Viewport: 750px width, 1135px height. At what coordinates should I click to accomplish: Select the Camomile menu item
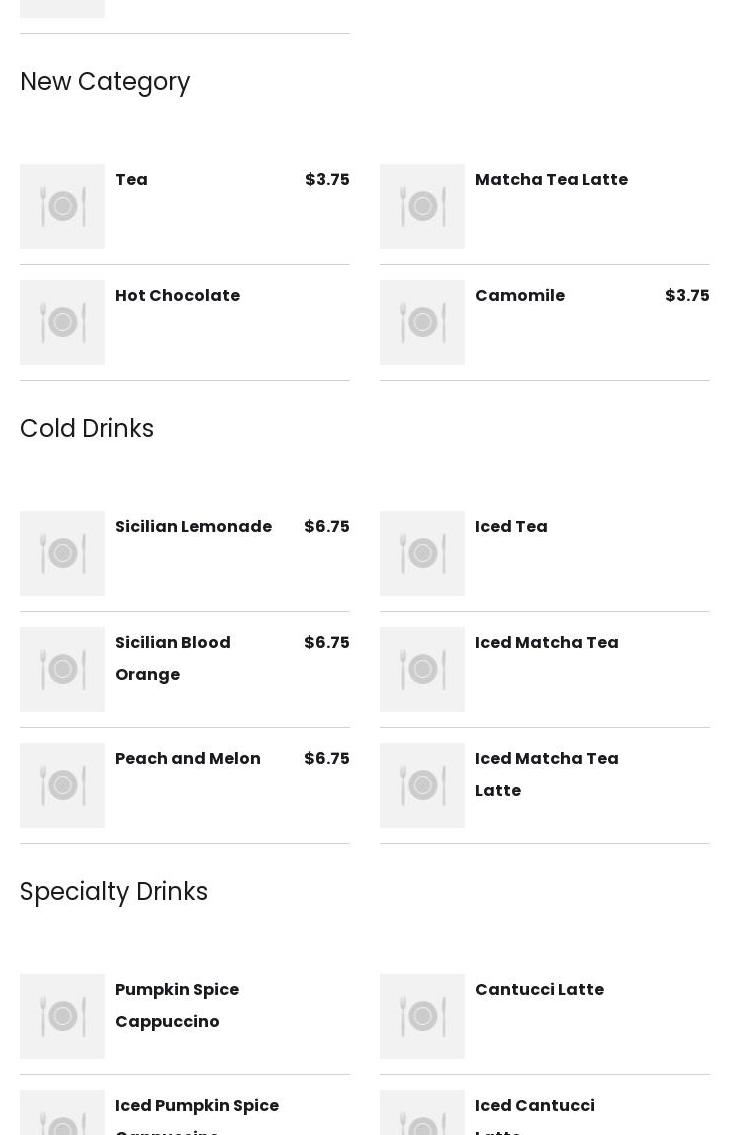click(x=520, y=296)
